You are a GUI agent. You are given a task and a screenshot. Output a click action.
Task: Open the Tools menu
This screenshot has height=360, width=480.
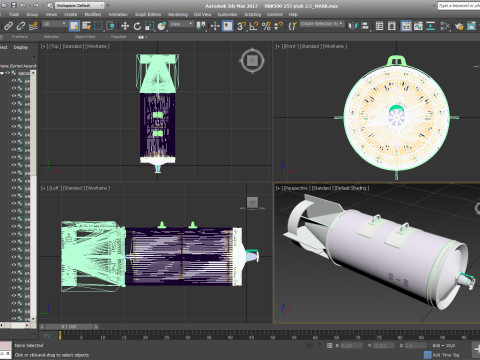14,14
